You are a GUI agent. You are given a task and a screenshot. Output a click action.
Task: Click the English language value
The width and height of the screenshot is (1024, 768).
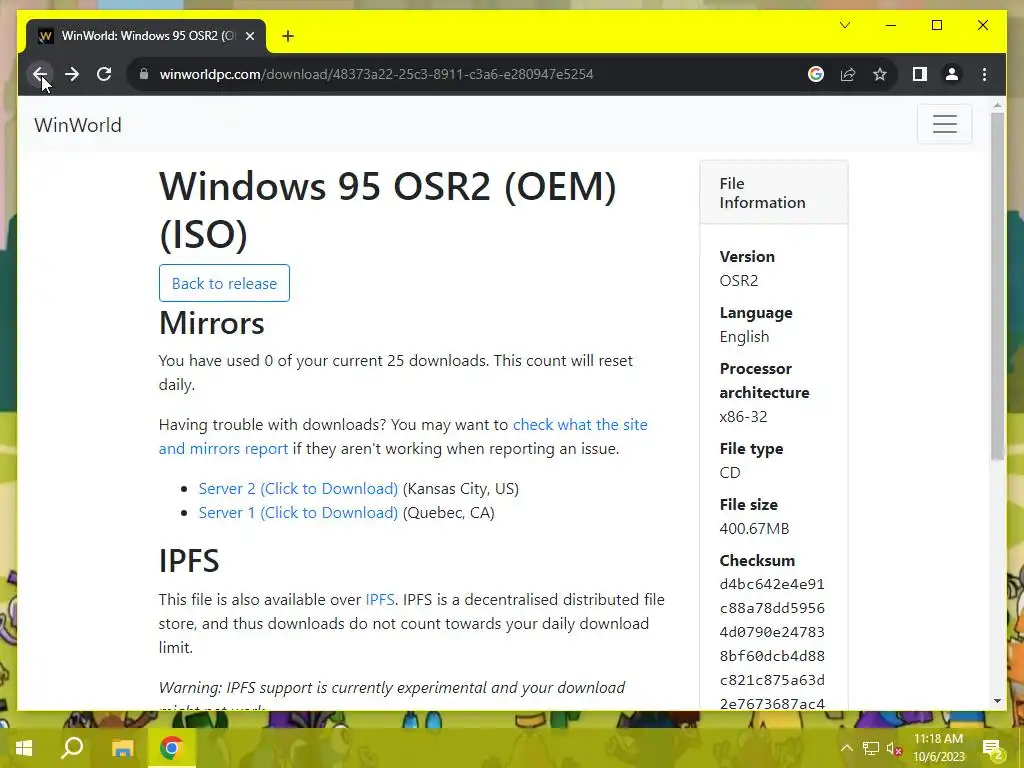[x=744, y=336]
